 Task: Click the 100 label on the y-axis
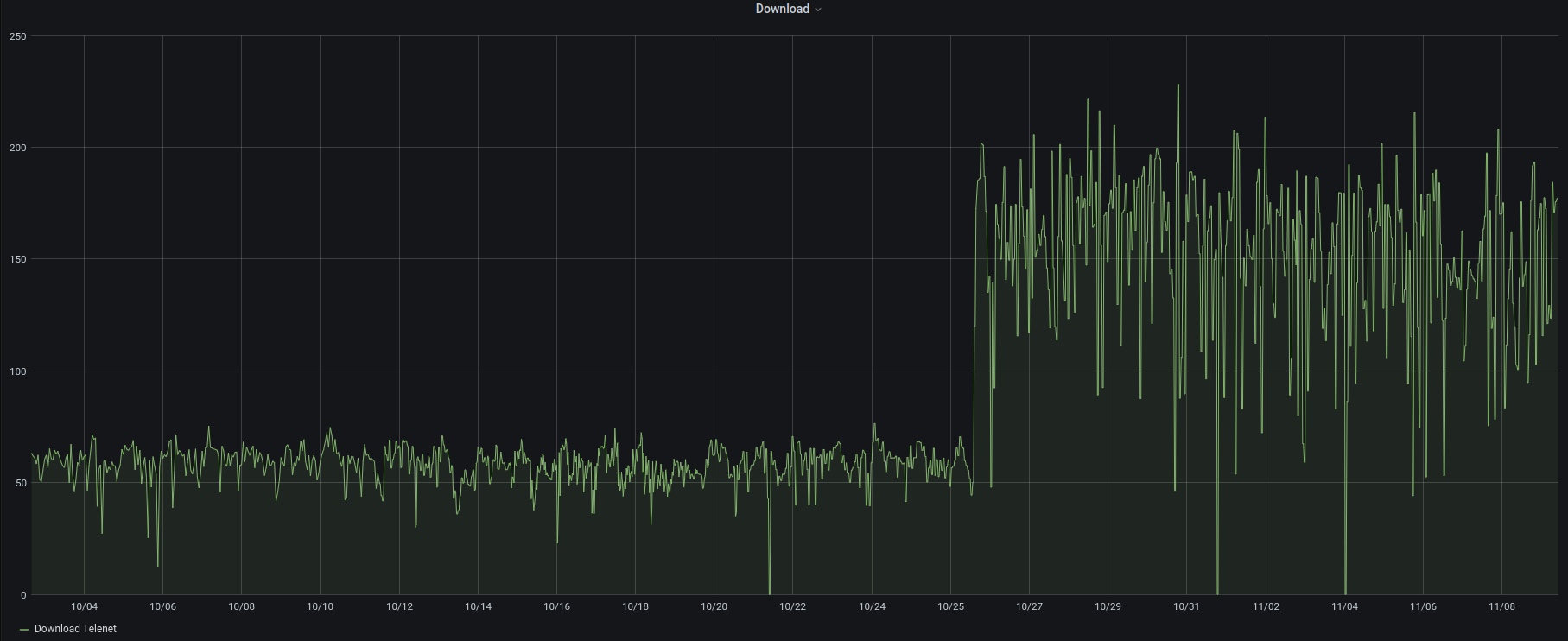click(18, 371)
